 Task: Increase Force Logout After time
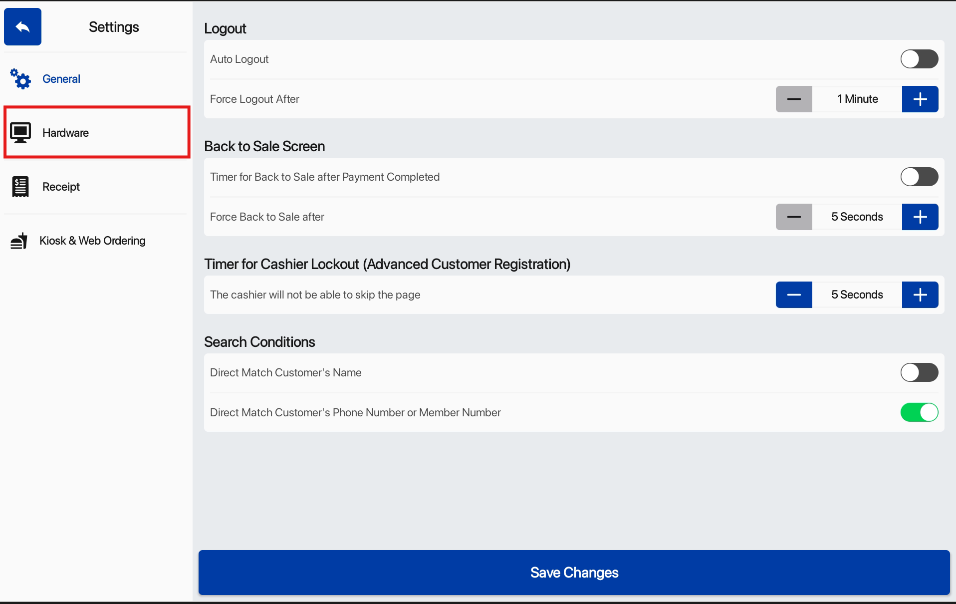coord(920,99)
